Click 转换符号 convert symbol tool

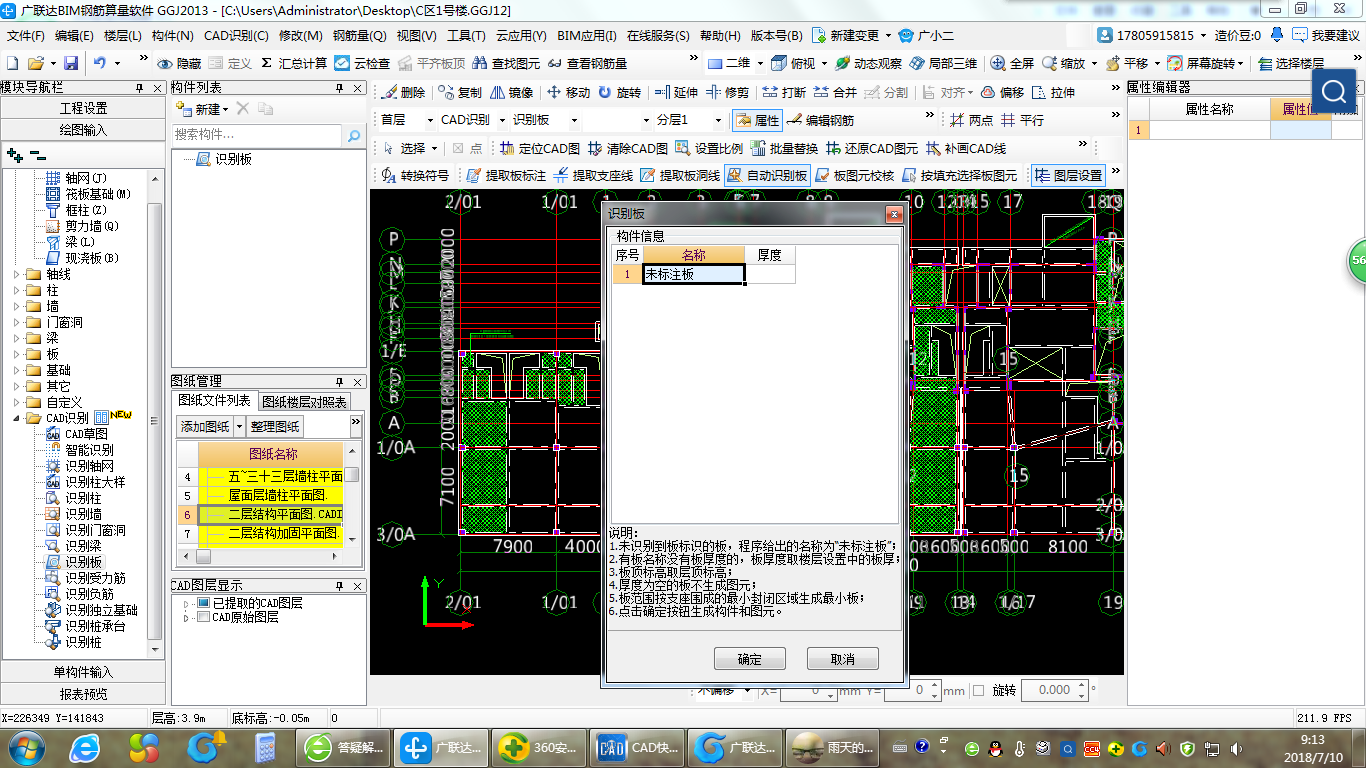[415, 175]
